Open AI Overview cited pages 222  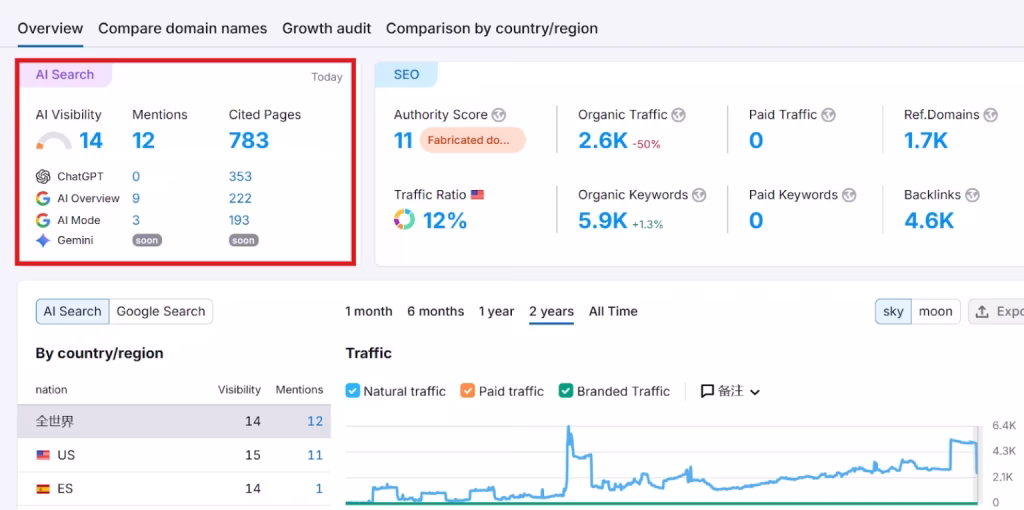coord(240,199)
